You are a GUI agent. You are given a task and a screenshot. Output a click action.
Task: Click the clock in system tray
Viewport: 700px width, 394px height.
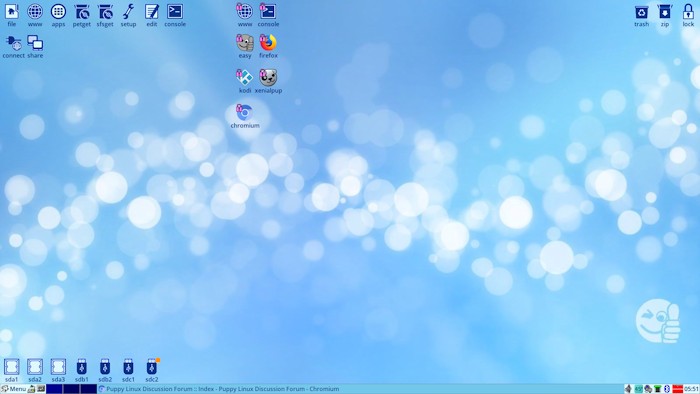(x=692, y=389)
